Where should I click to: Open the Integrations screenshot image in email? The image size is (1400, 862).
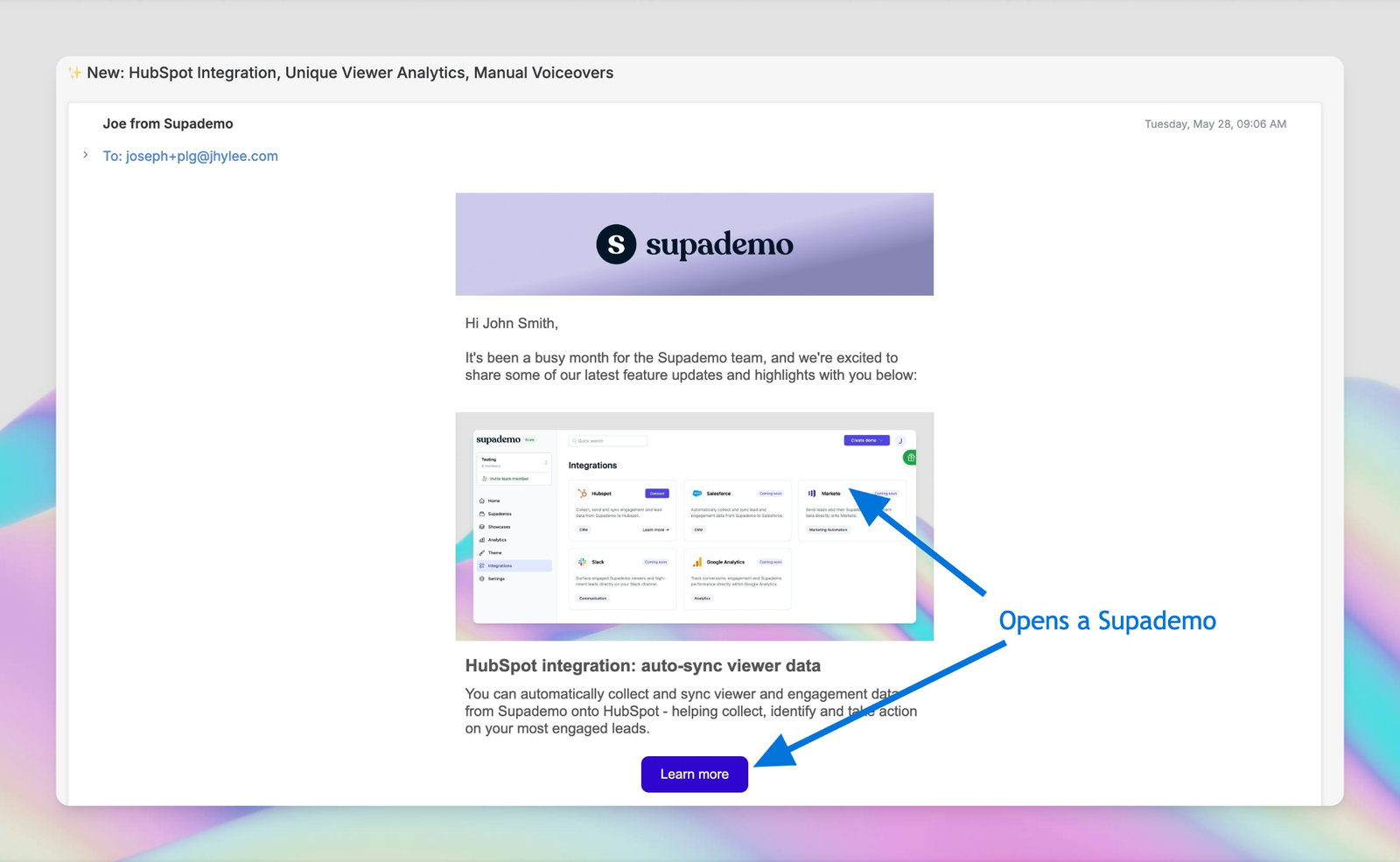tap(694, 527)
